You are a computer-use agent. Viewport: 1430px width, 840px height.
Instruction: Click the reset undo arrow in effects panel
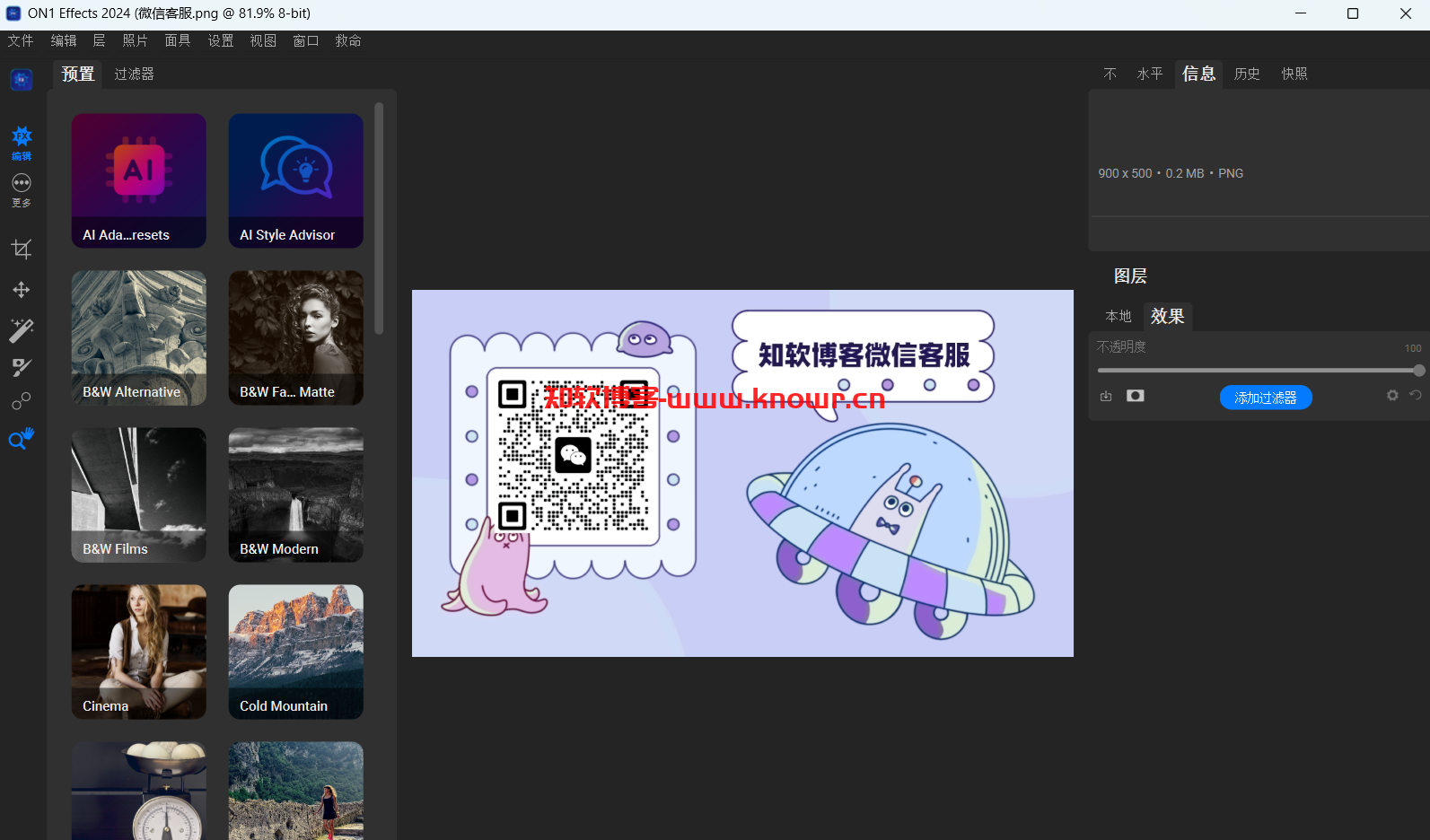(x=1416, y=395)
